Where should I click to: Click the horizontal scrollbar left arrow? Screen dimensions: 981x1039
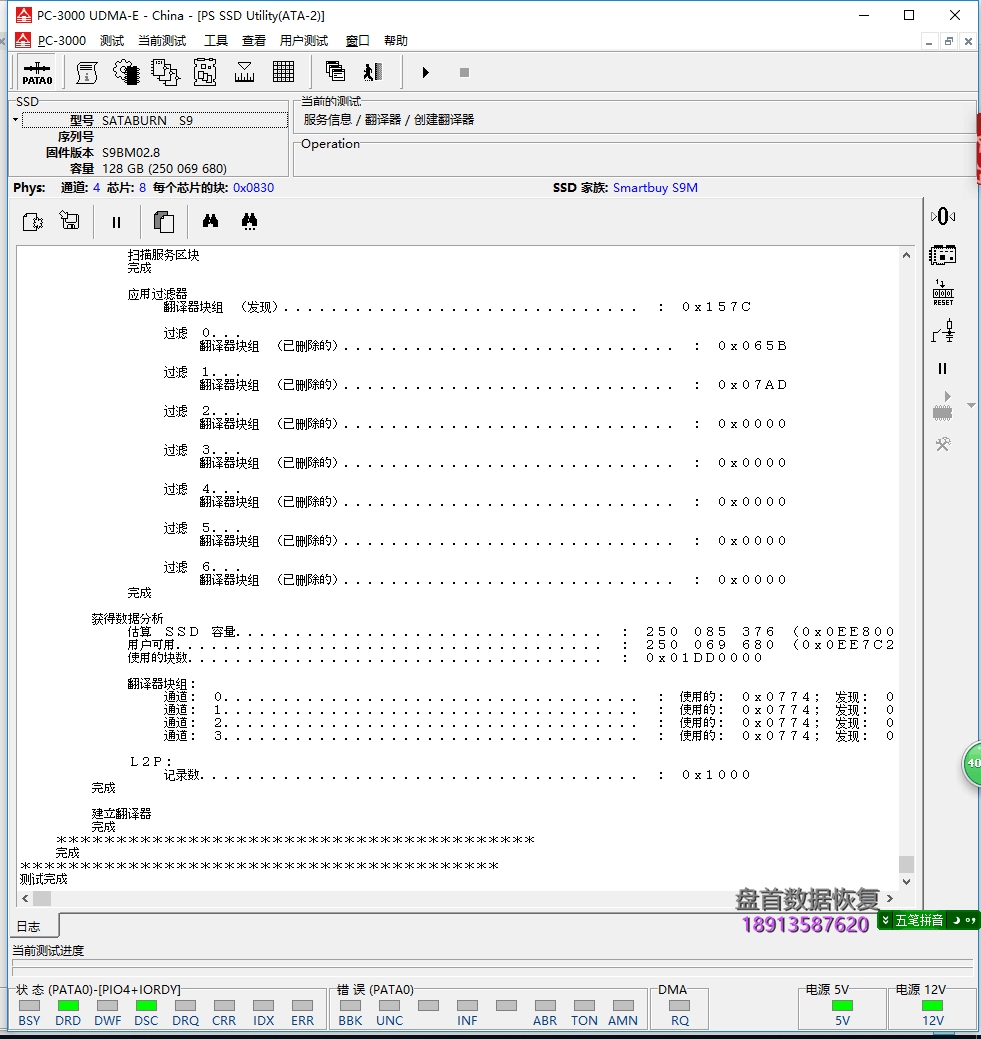[25, 899]
